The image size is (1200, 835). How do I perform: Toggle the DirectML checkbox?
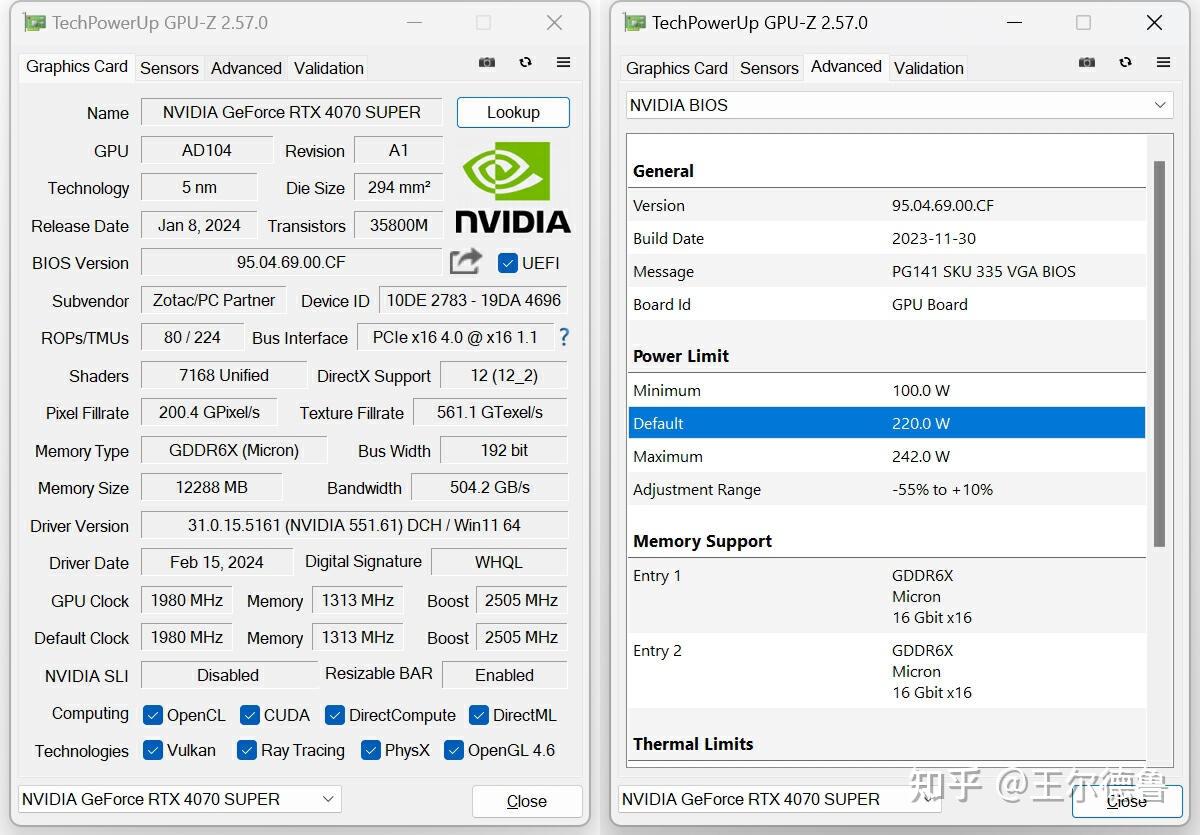[478, 715]
